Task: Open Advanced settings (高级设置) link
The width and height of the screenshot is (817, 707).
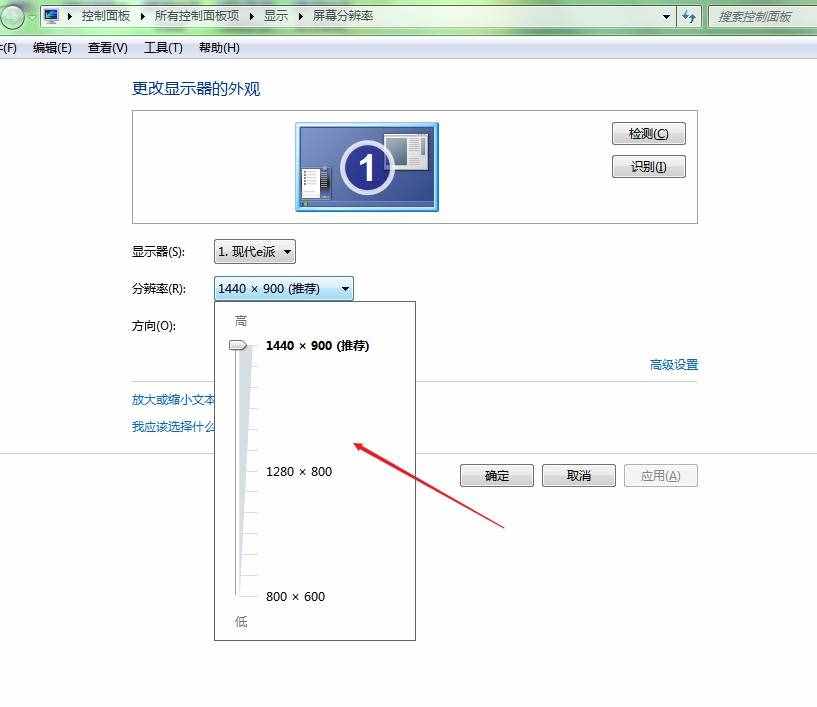Action: pyautogui.click(x=674, y=365)
